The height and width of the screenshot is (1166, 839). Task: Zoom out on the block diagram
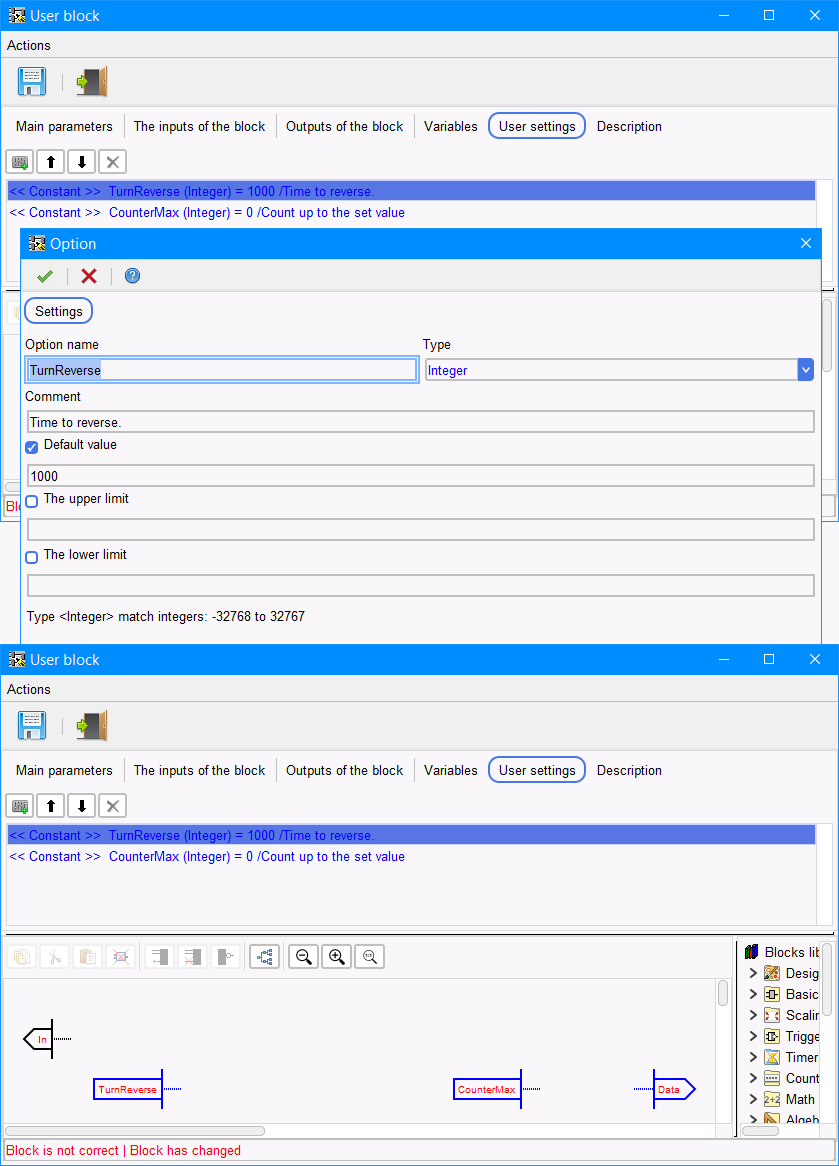304,957
